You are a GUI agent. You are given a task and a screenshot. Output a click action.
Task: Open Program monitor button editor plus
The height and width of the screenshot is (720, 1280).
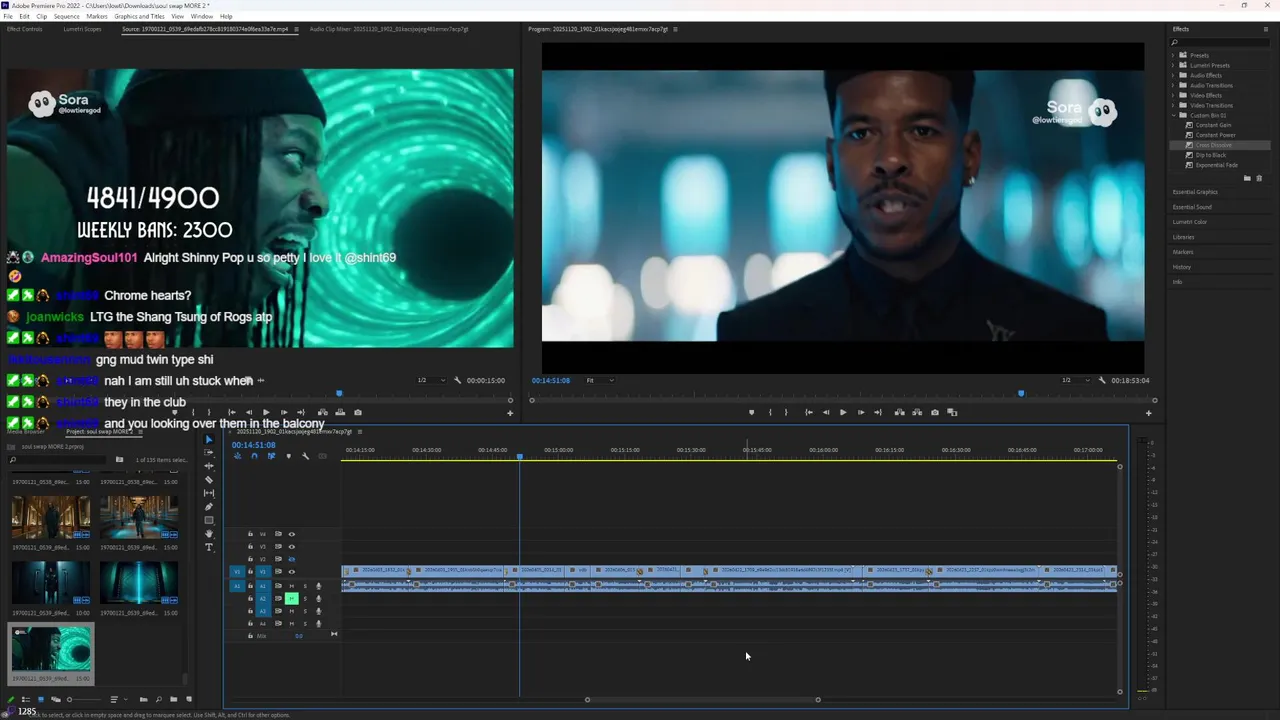1148,413
